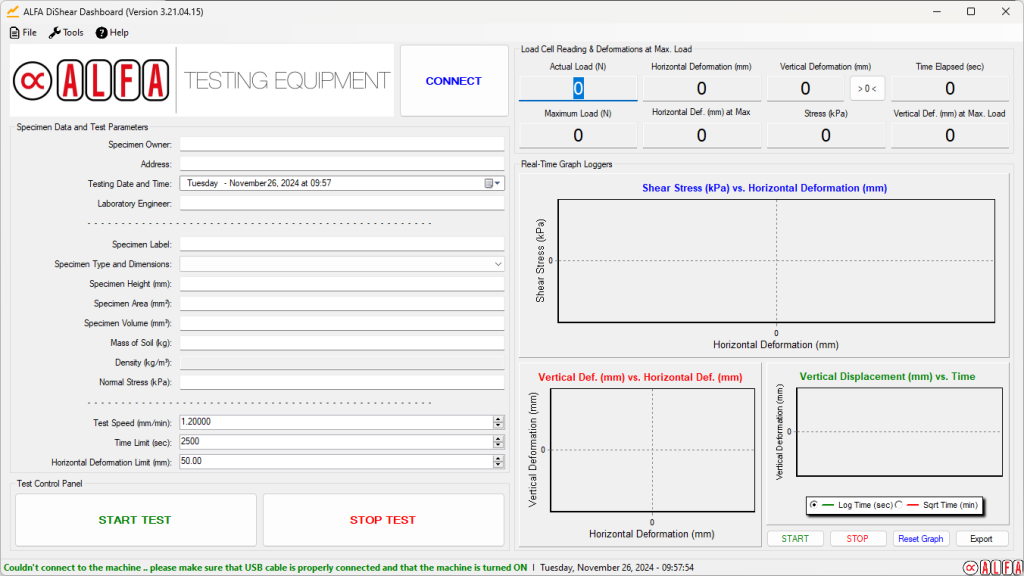Viewport: 1024px width, 576px height.
Task: Select the Sqrt Time (min) radio button
Action: (x=898, y=505)
